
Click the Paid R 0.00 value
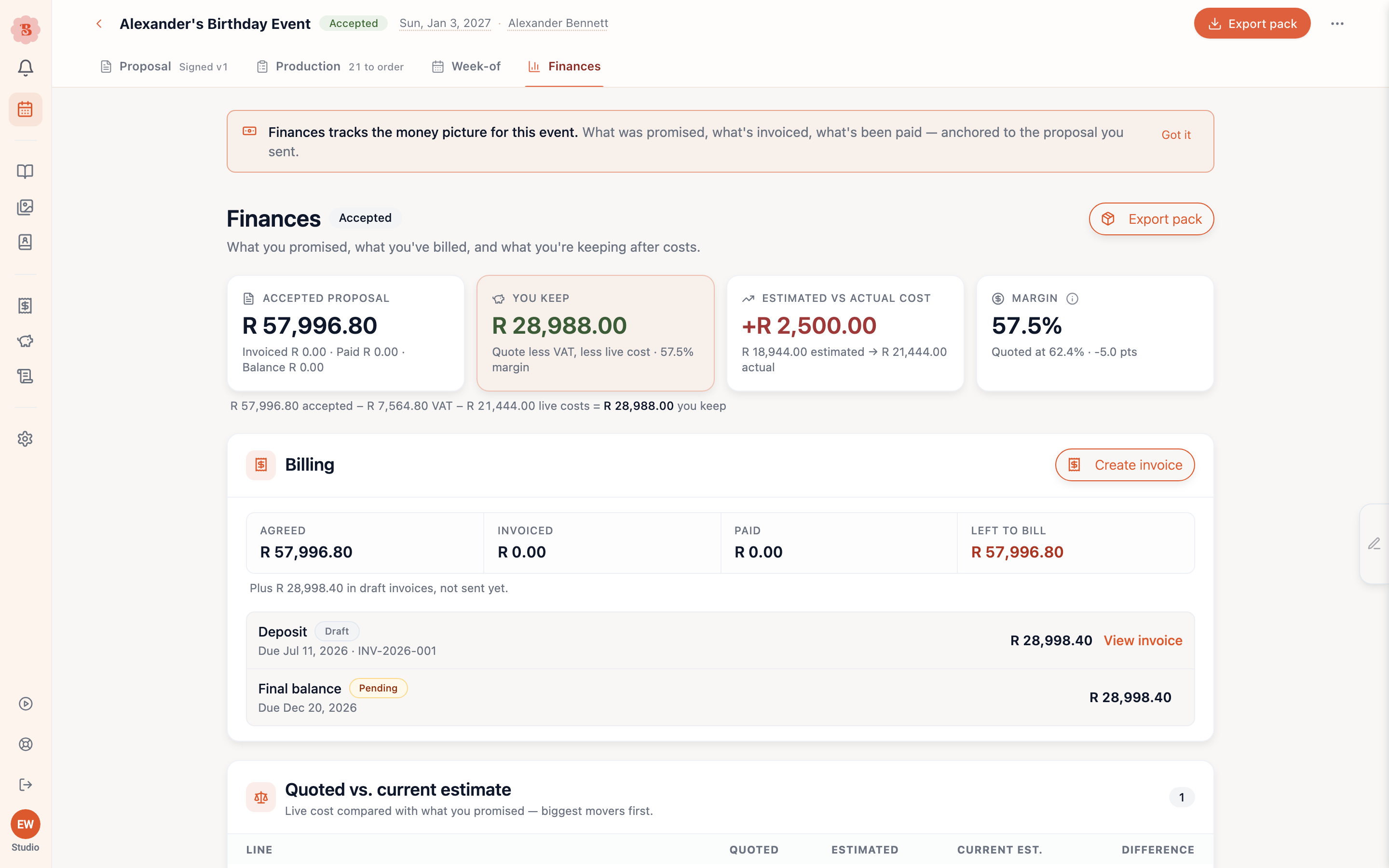click(758, 552)
